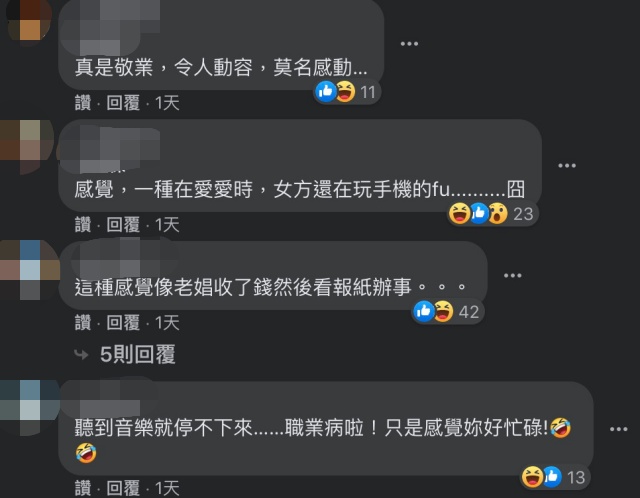Expand the 5則回覆 reply thread

tap(138, 354)
